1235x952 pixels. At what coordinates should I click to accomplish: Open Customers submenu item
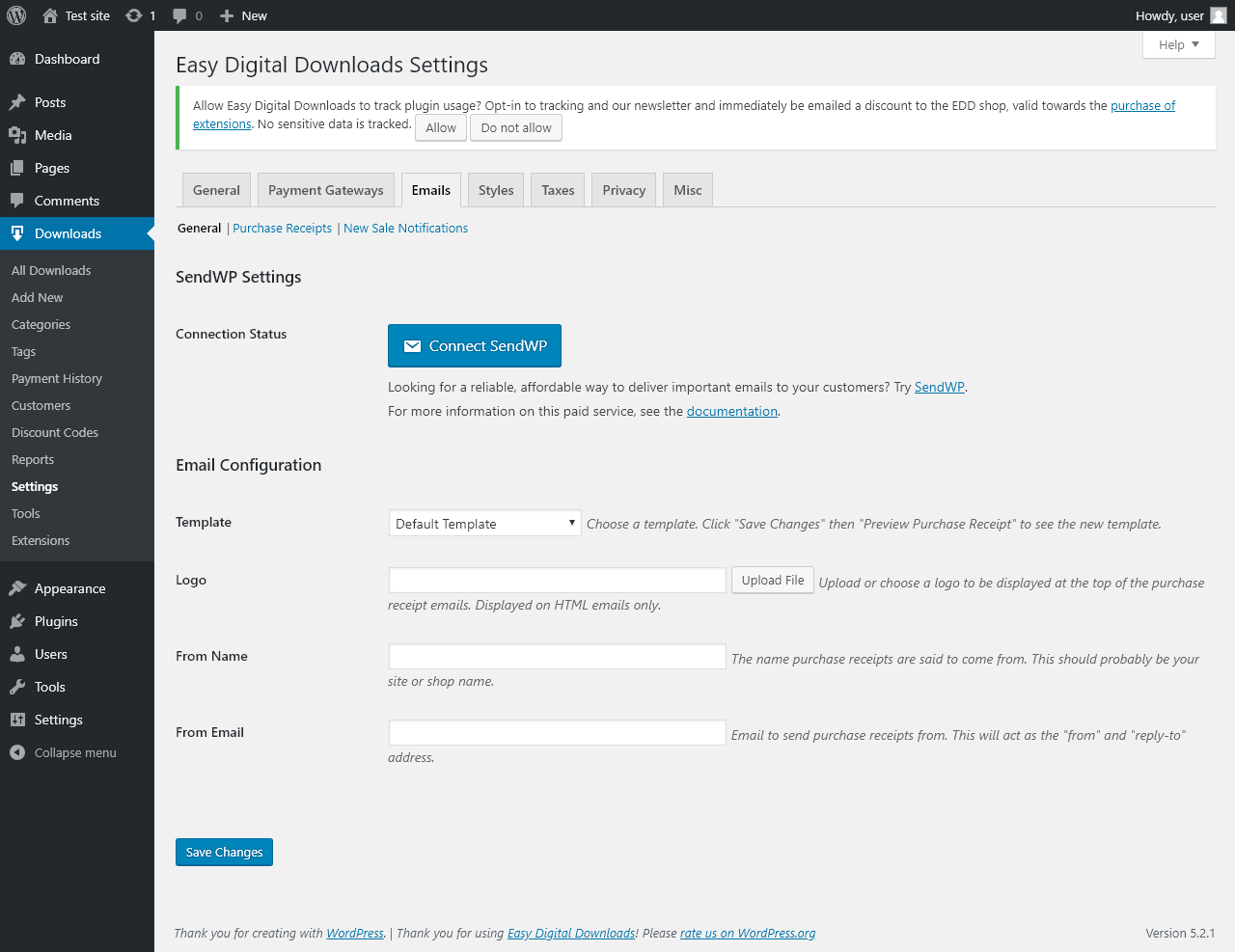[41, 405]
